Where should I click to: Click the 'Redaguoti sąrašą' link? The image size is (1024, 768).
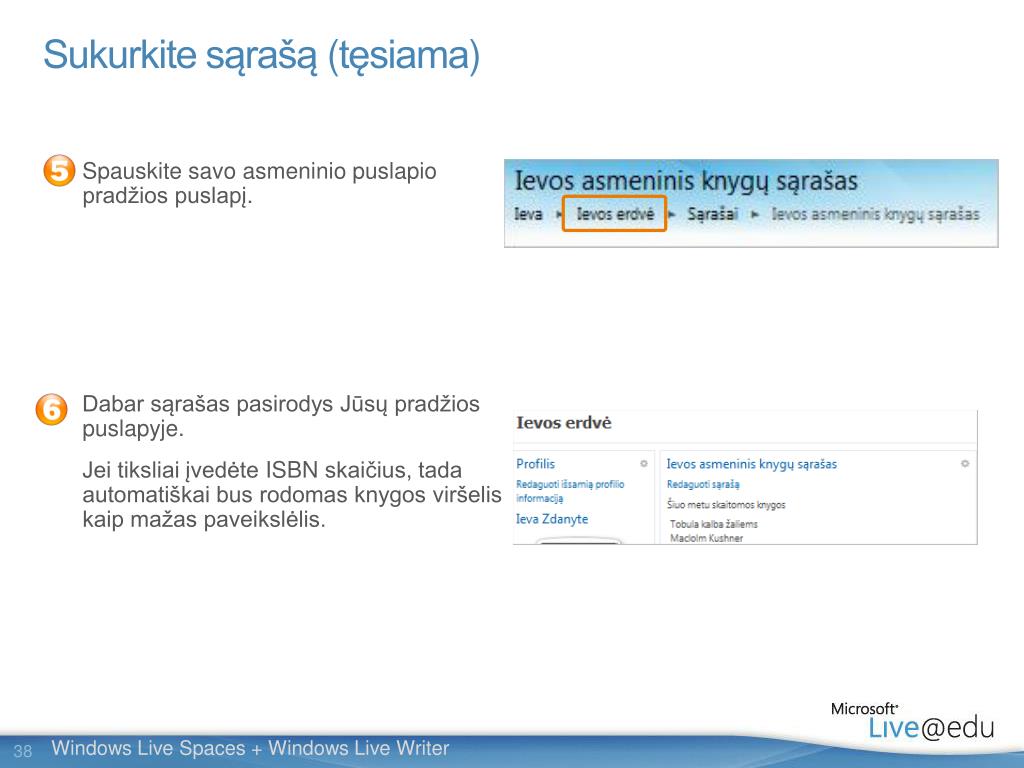pyautogui.click(x=703, y=485)
